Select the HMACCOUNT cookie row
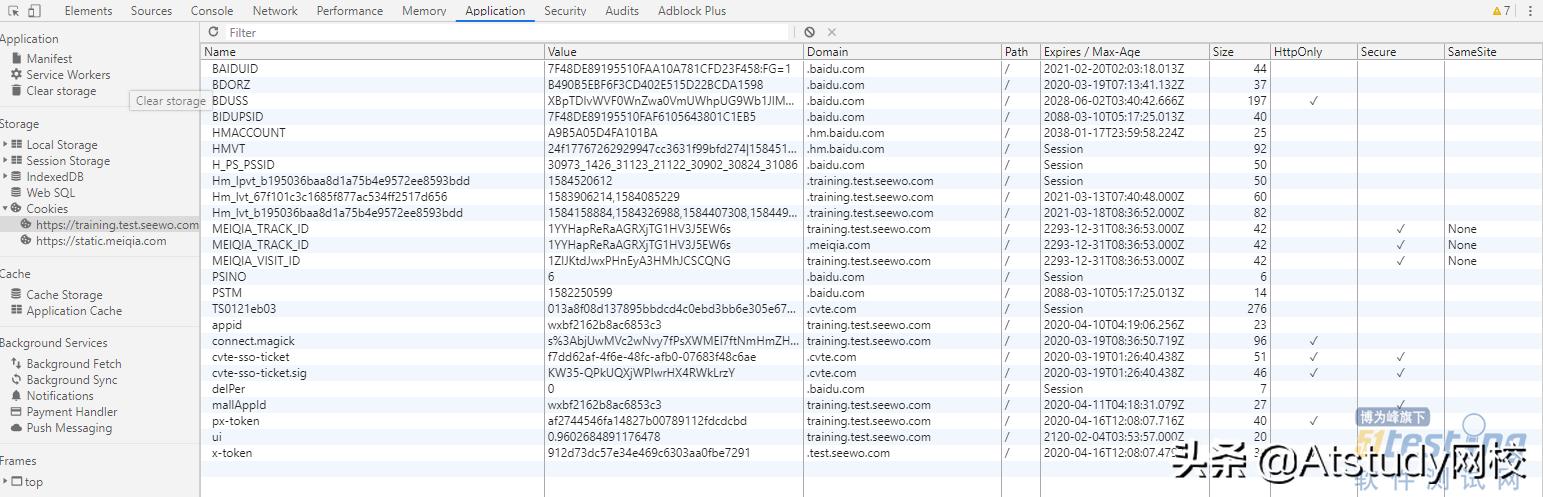1543x497 pixels. pyautogui.click(x=871, y=133)
